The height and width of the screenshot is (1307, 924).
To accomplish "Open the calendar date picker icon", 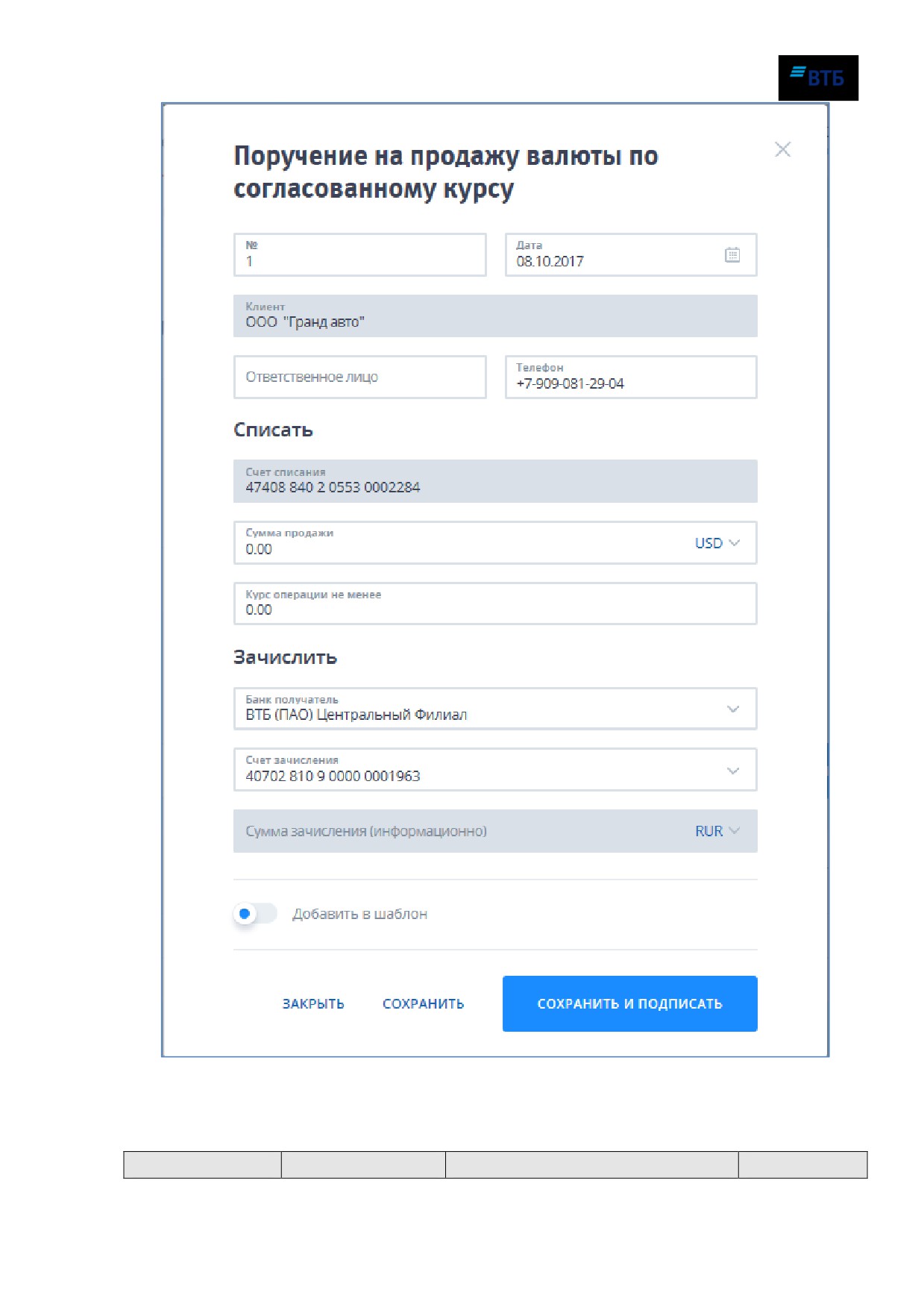I will coord(732,255).
